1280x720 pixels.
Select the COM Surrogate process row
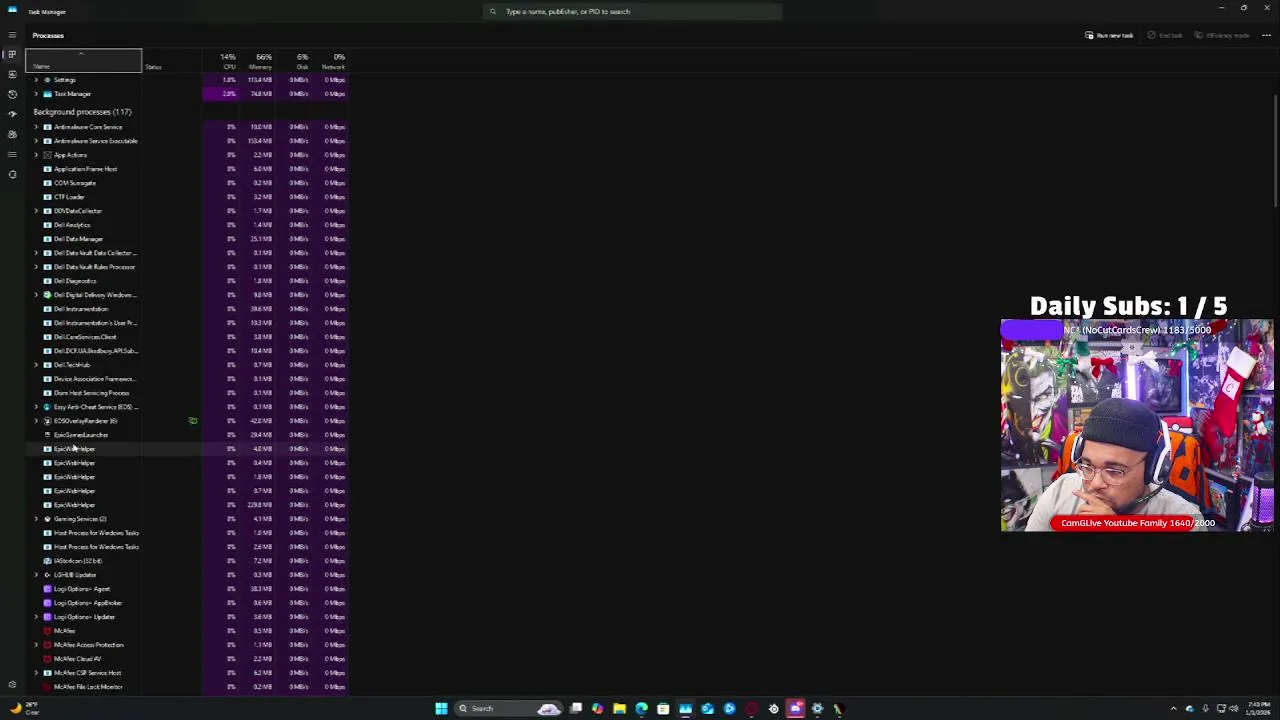187,183
